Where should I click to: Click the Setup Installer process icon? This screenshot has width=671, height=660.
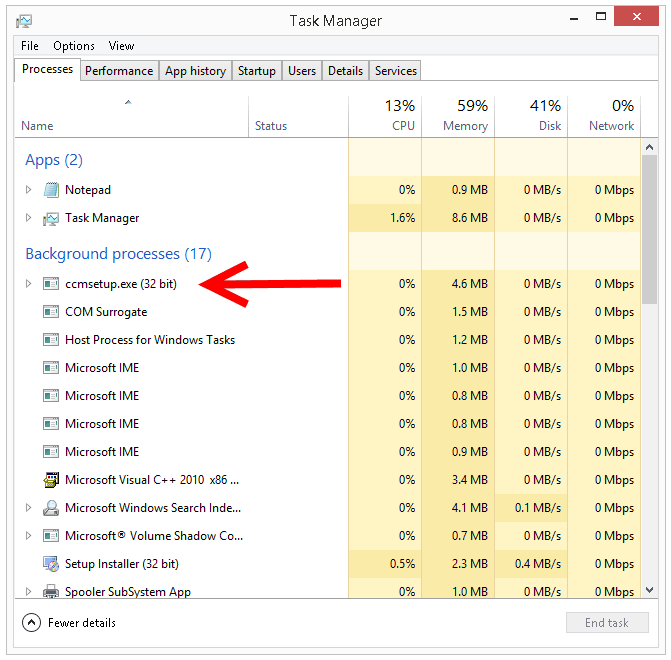(x=51, y=564)
